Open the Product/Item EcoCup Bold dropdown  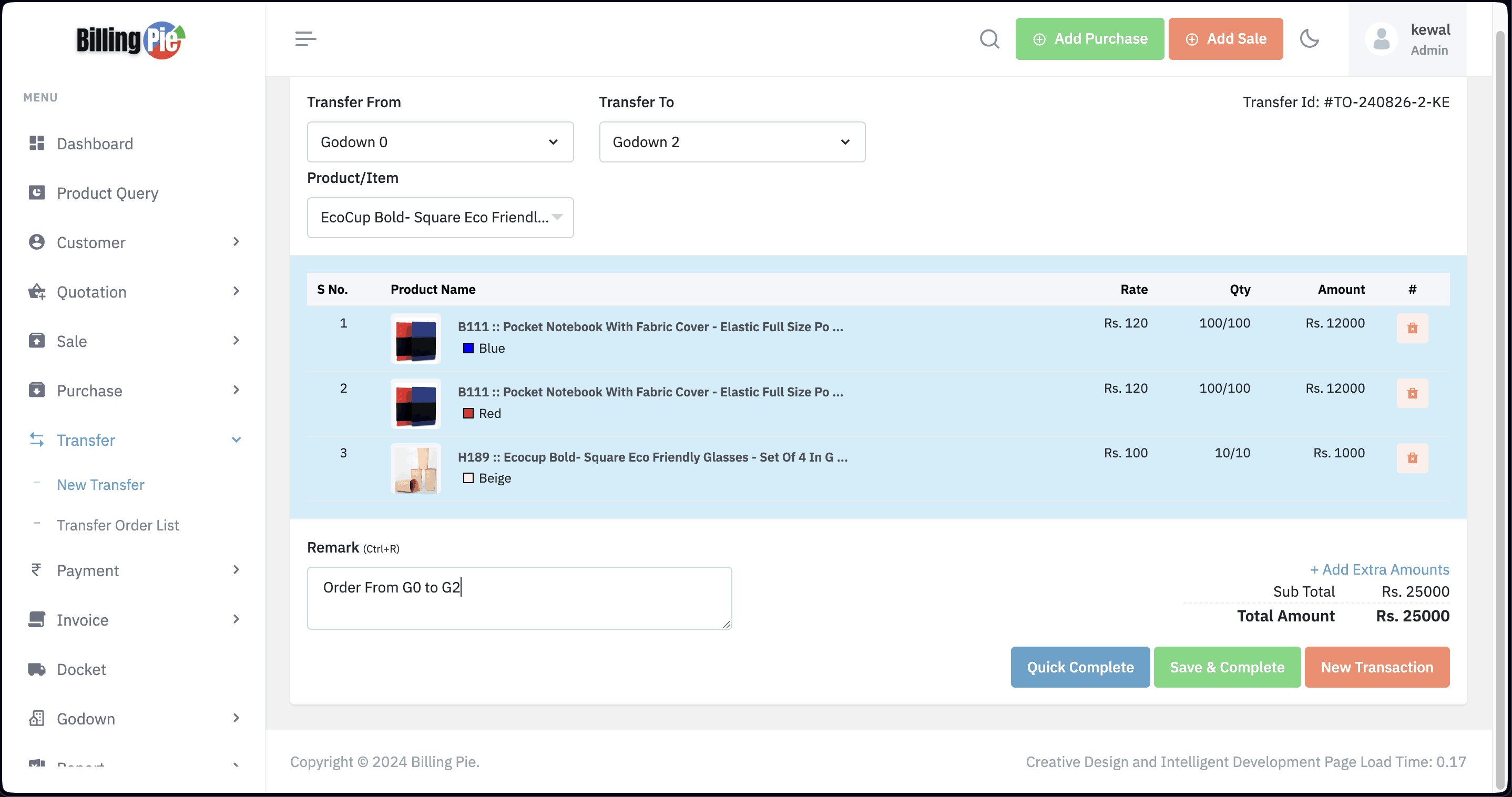click(440, 218)
